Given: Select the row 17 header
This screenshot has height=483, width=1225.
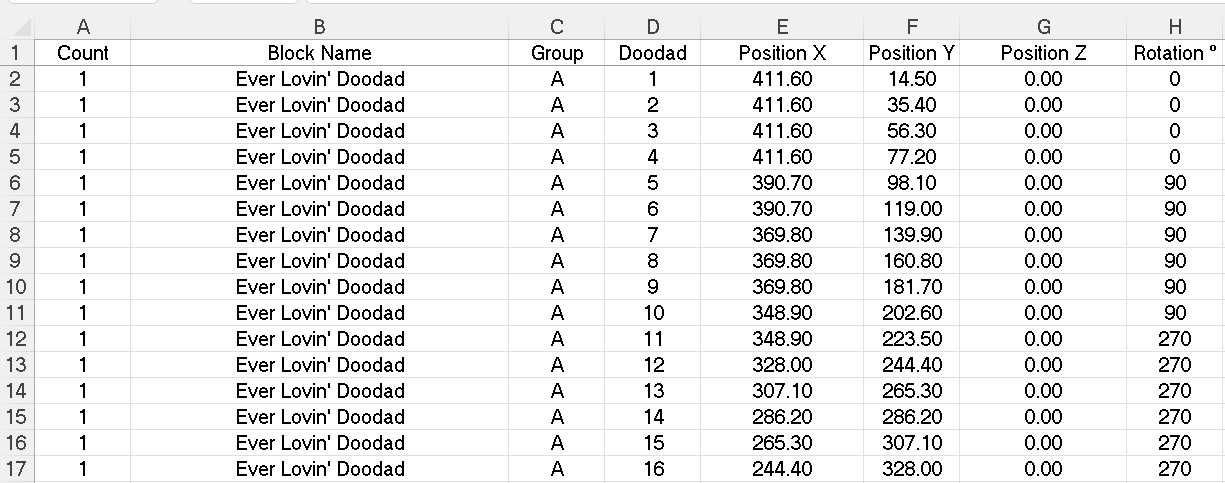Looking at the screenshot, I should (x=17, y=469).
